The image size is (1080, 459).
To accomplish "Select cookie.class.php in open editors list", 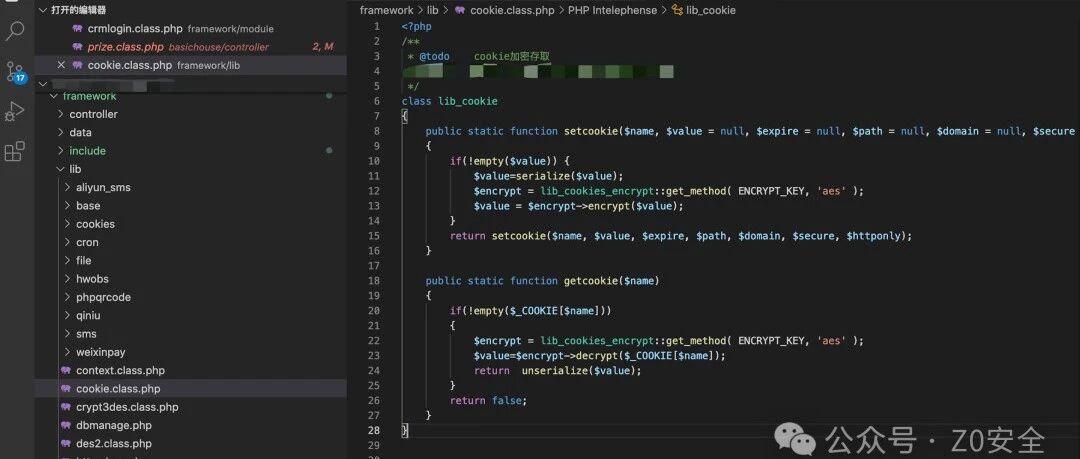I will point(191,65).
